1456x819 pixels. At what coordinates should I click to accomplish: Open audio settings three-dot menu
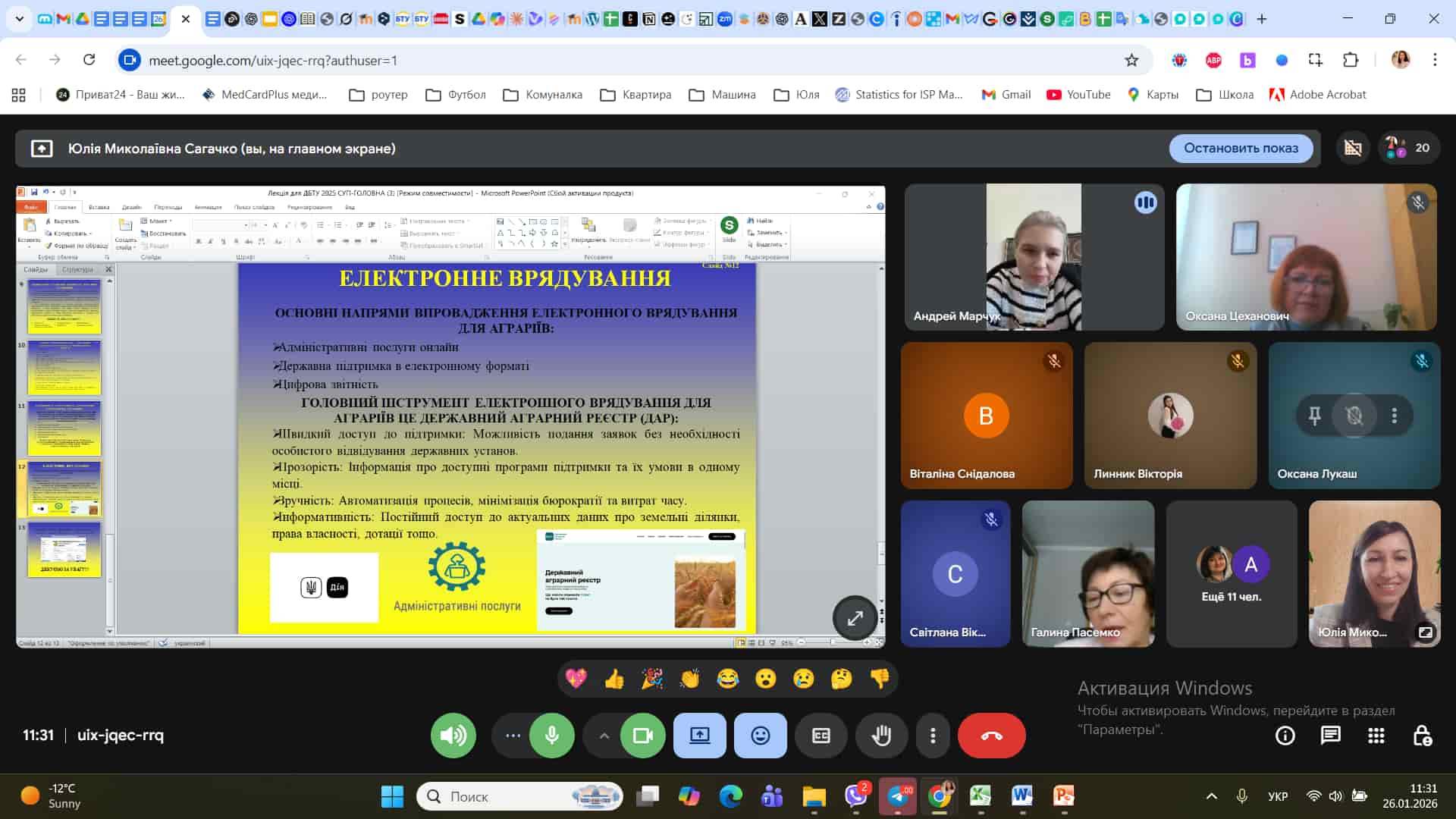tap(513, 736)
